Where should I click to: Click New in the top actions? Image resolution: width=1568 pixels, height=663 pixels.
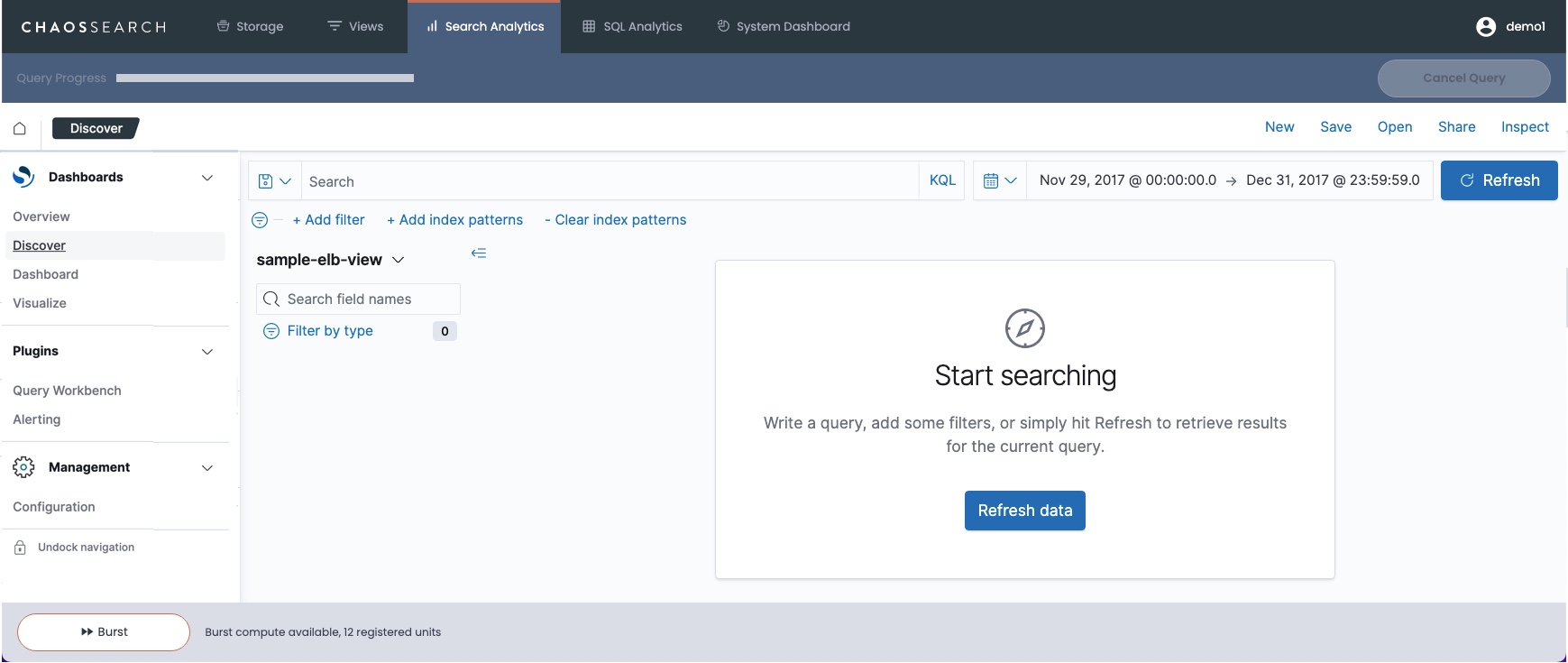(x=1279, y=127)
